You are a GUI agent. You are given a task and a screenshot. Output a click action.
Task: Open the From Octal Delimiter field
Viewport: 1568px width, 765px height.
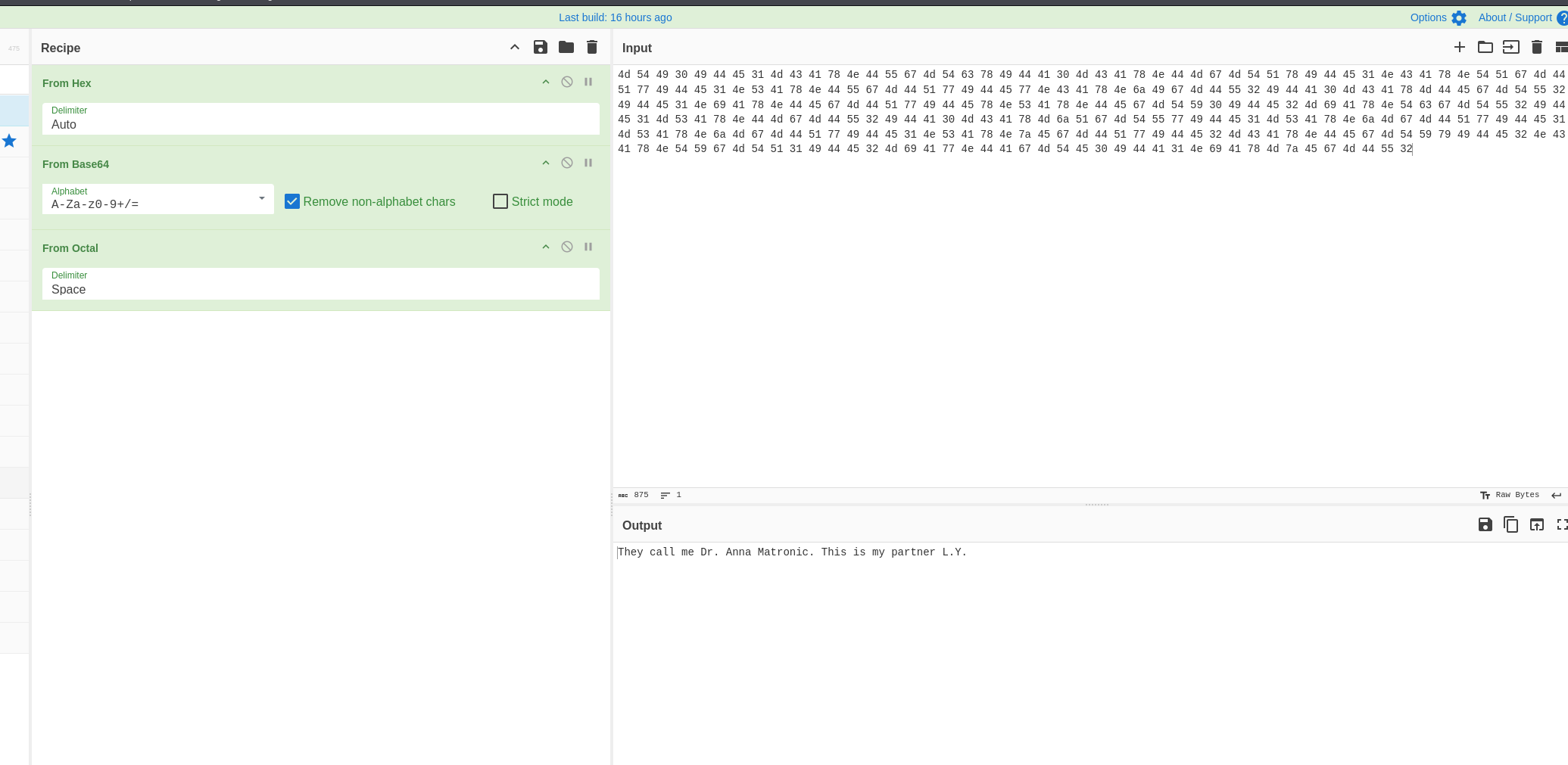pyautogui.click(x=321, y=284)
